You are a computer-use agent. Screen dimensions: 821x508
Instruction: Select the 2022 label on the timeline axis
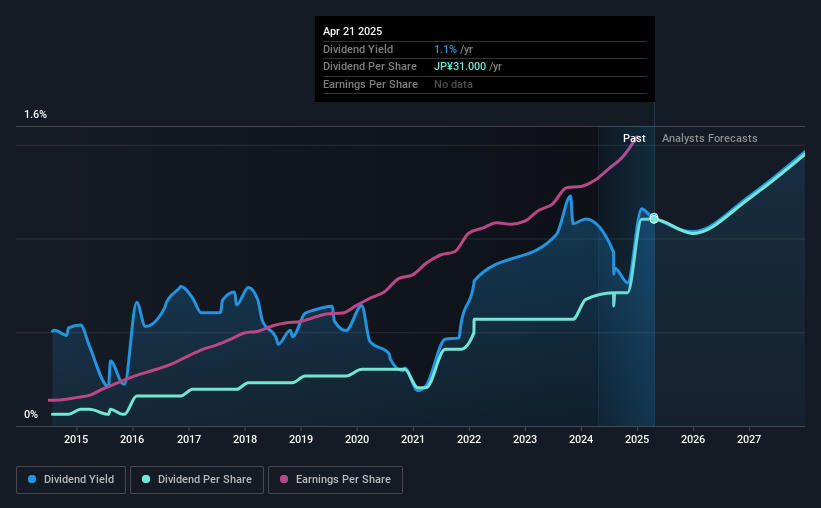tap(469, 439)
